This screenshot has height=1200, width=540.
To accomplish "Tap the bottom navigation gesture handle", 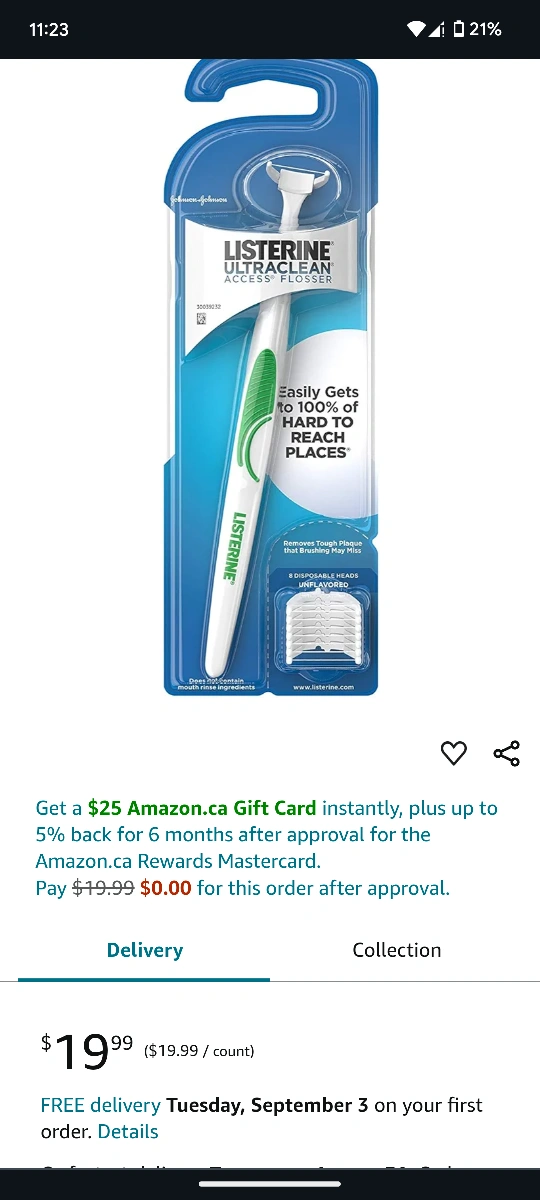I will tap(270, 1183).
